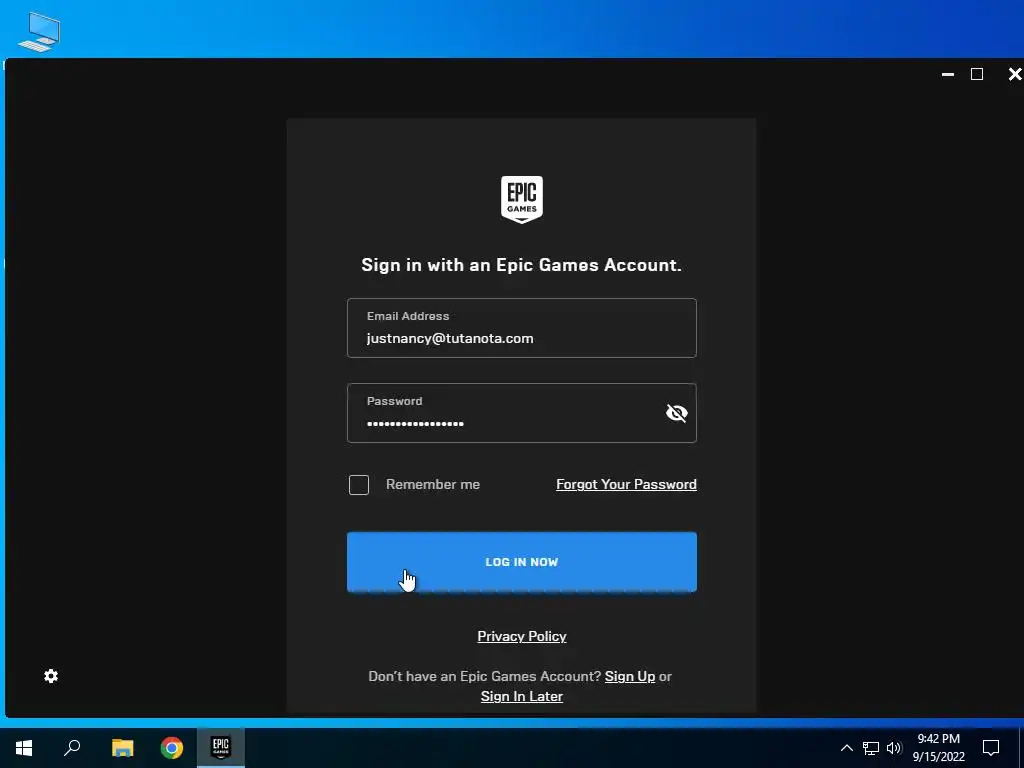Click the Sign Up link
The image size is (1024, 768).
pos(630,677)
